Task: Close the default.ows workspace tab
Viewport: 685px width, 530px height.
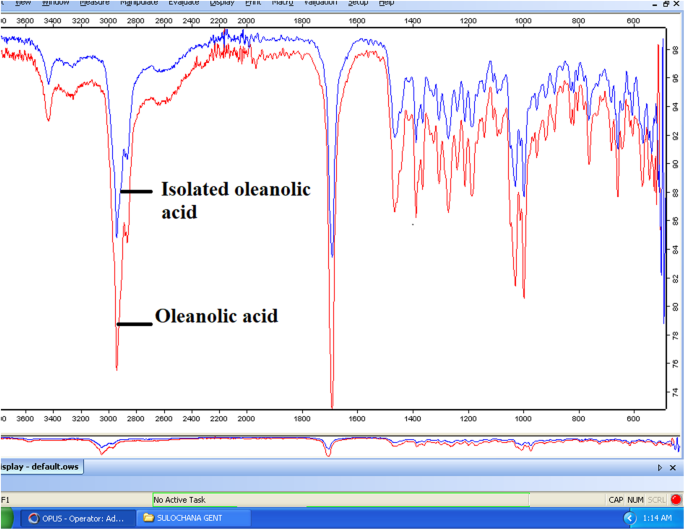Action: tap(673, 468)
